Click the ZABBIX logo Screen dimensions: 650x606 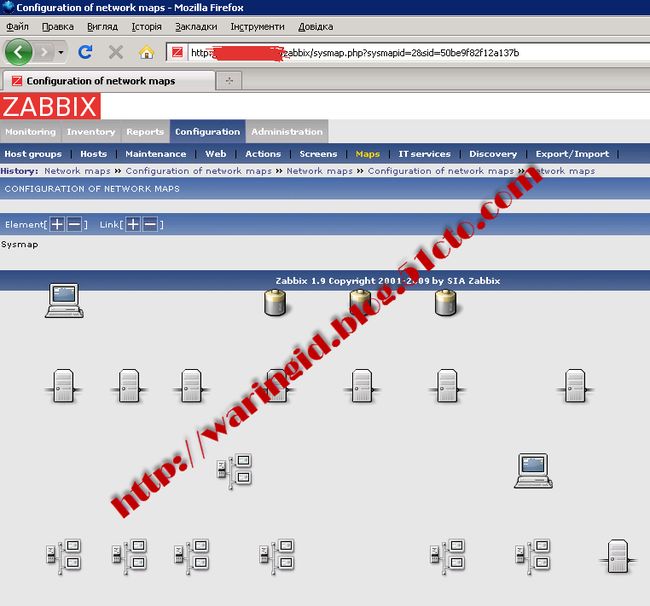[x=50, y=106]
